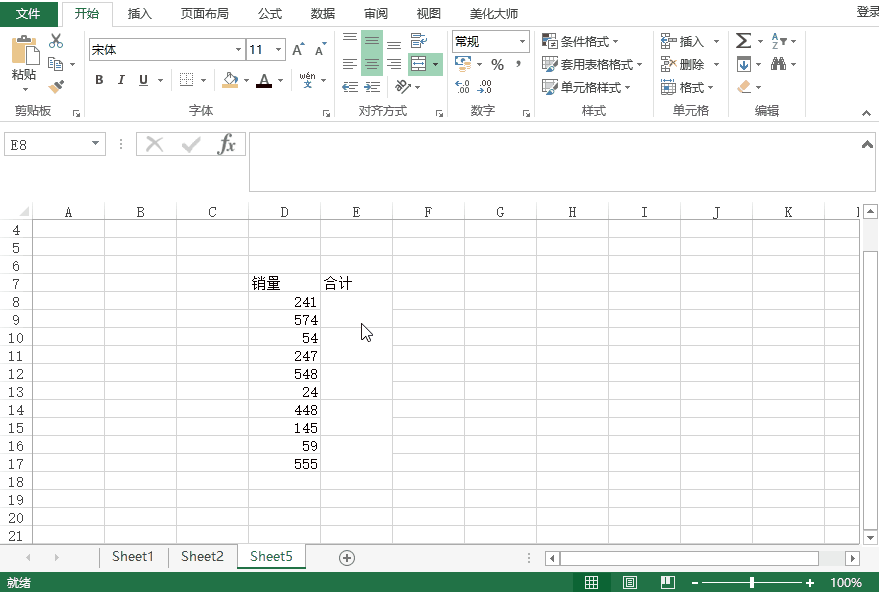
Task: Click the Percent Style icon
Action: point(497,64)
